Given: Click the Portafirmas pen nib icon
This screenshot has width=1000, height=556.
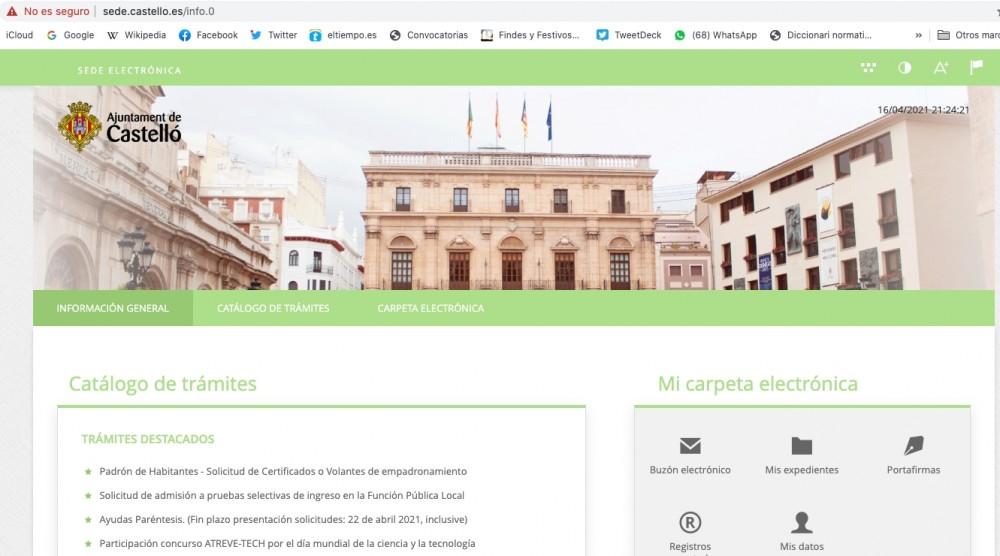Looking at the screenshot, I should (x=913, y=446).
